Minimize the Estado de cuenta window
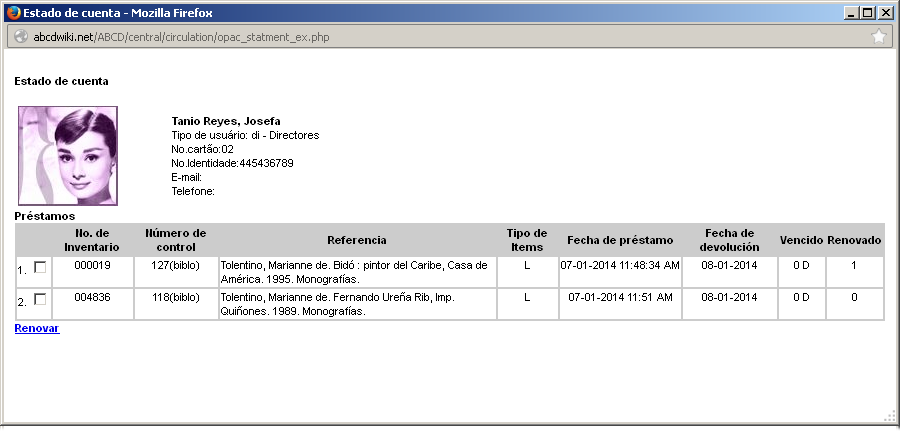The width and height of the screenshot is (900, 431). coord(849,13)
